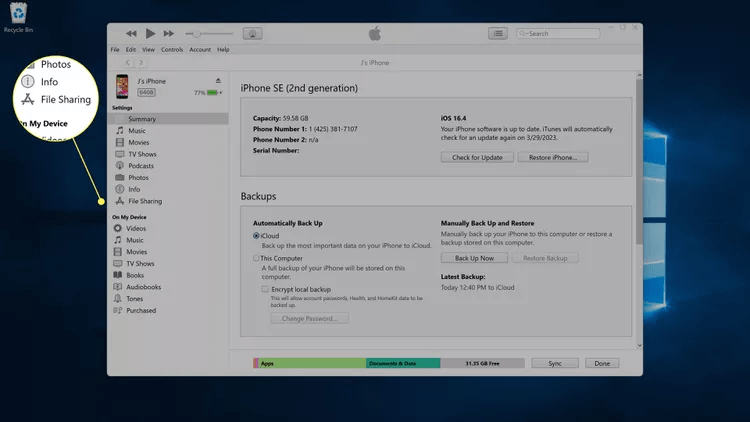Select Podcasts under Settings
Image resolution: width=750 pixels, height=422 pixels.
[143, 166]
